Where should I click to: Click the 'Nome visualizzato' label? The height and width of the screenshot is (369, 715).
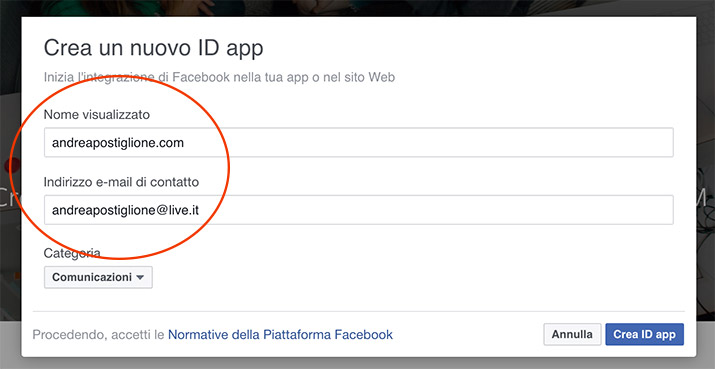coord(97,115)
